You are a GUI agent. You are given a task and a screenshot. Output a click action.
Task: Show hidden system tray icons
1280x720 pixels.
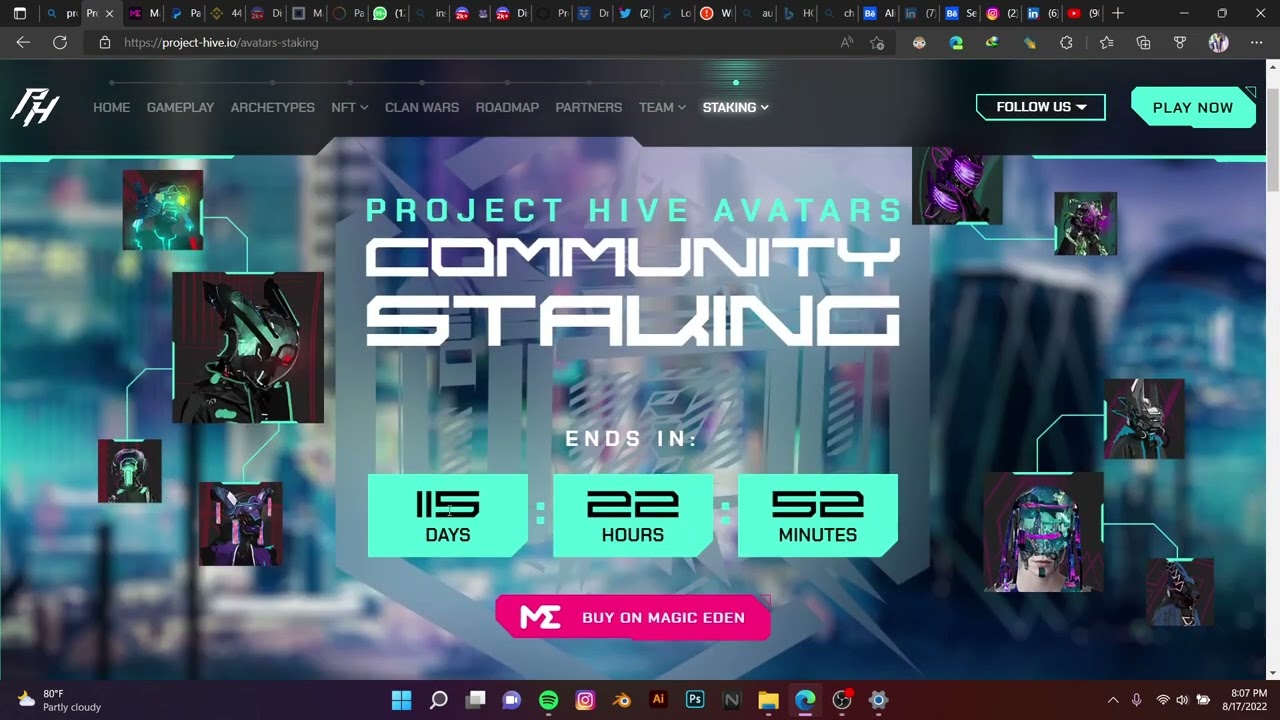coord(1113,700)
